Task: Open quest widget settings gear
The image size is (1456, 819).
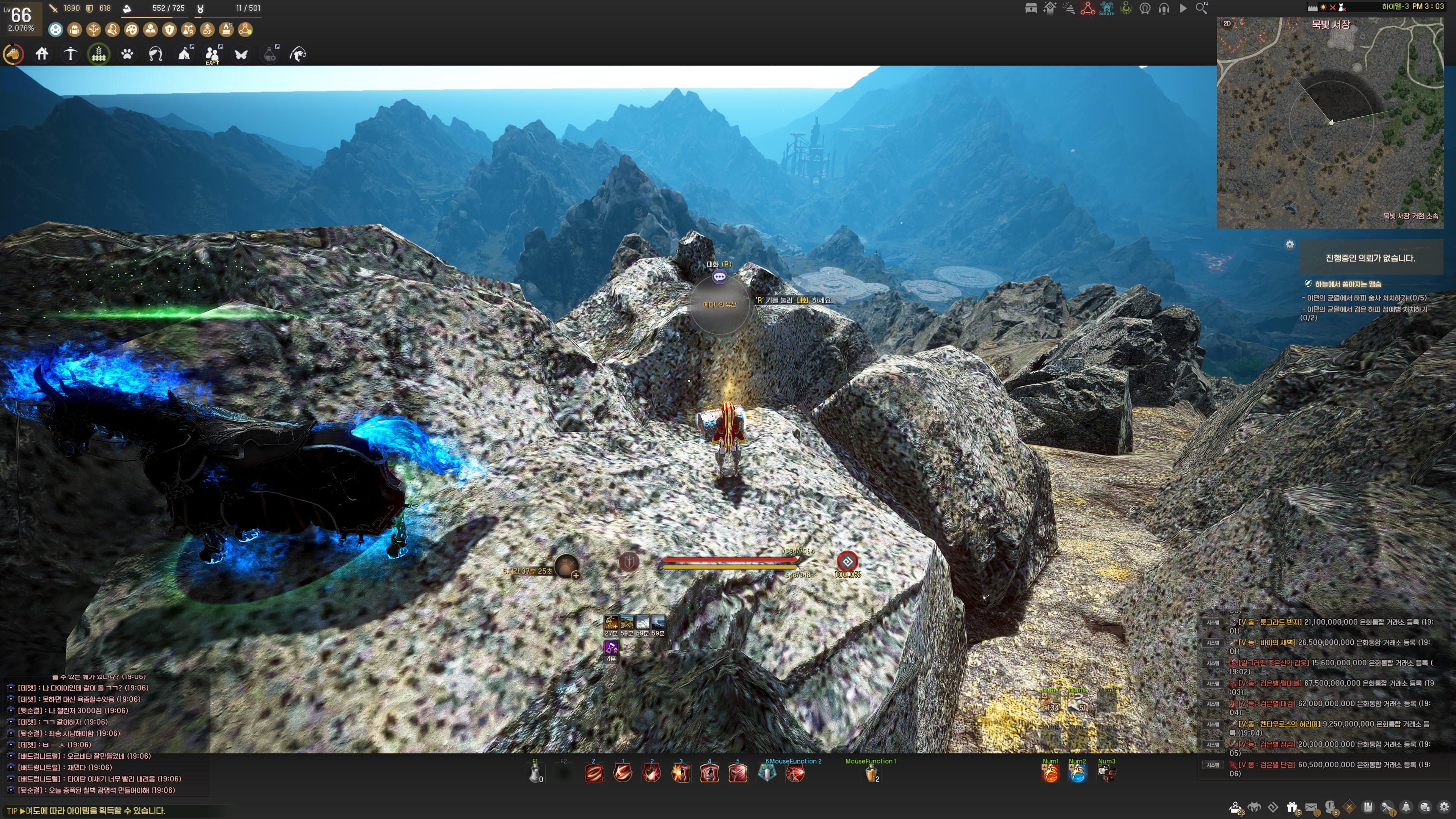Action: [x=1290, y=244]
